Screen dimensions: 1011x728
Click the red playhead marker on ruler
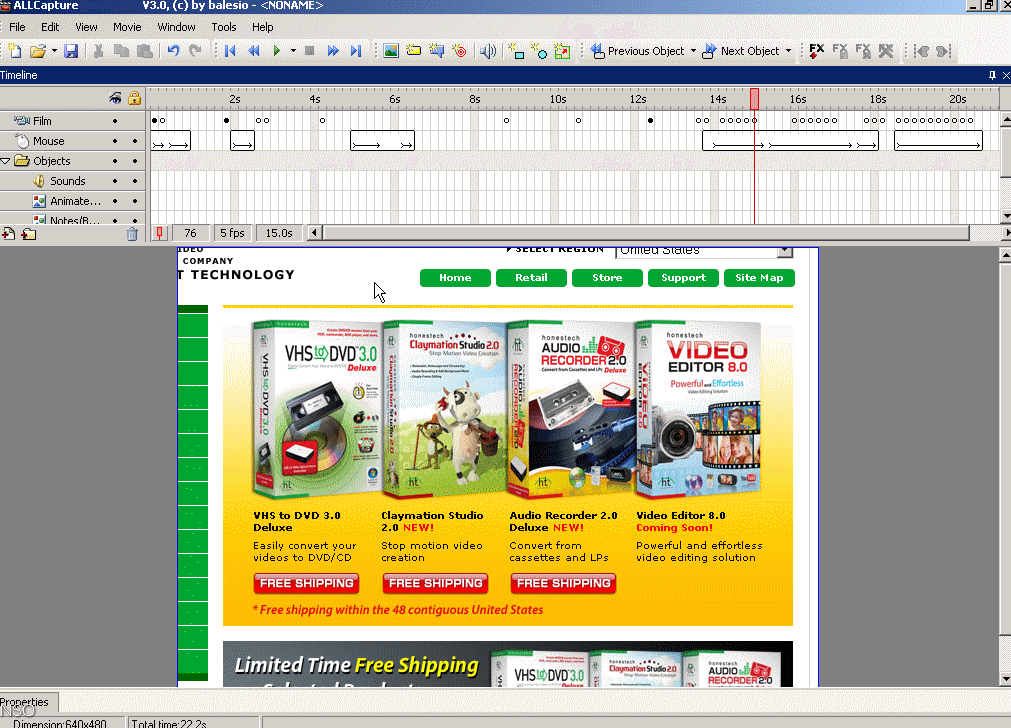click(x=754, y=99)
